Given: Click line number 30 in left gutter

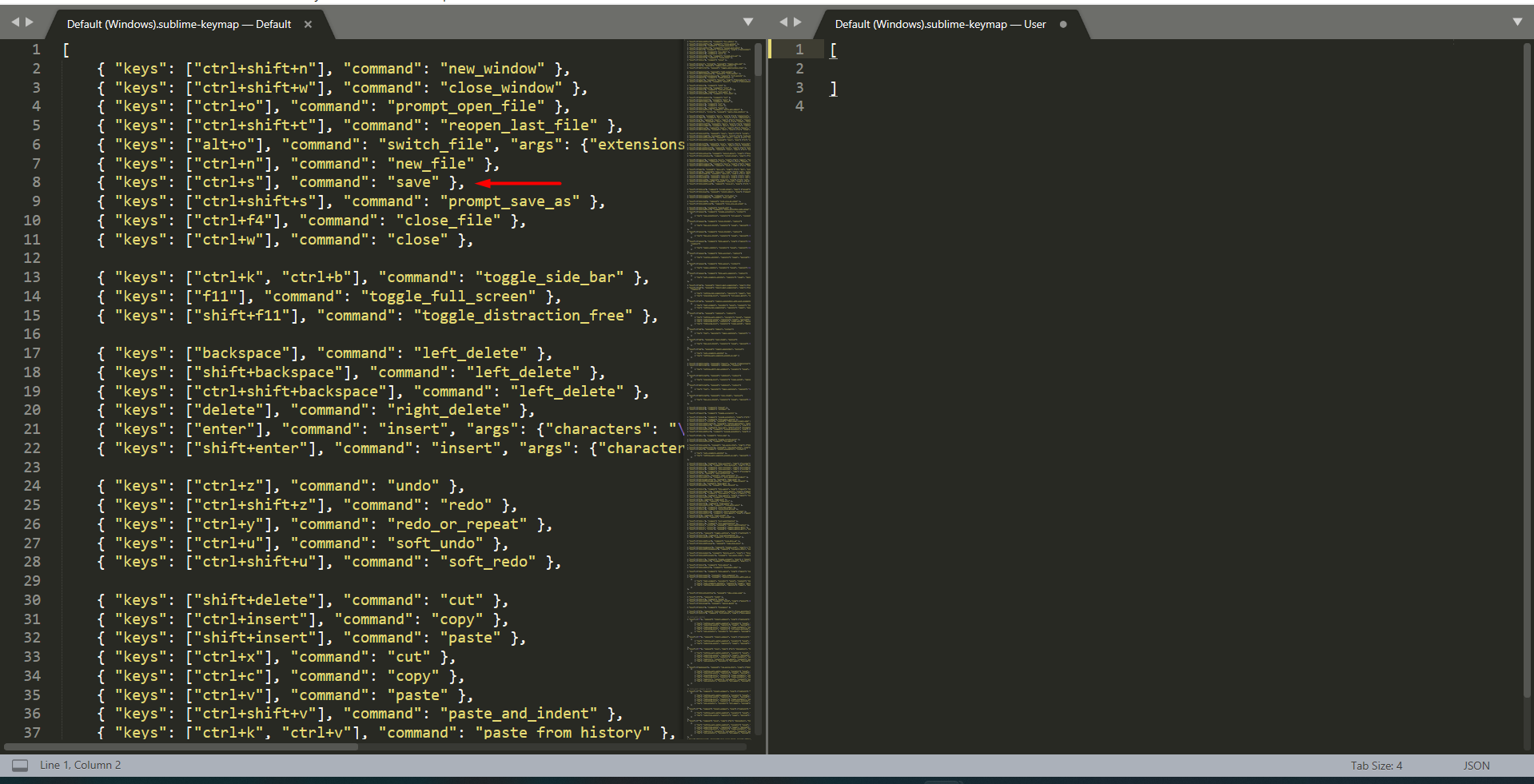Looking at the screenshot, I should coord(32,600).
